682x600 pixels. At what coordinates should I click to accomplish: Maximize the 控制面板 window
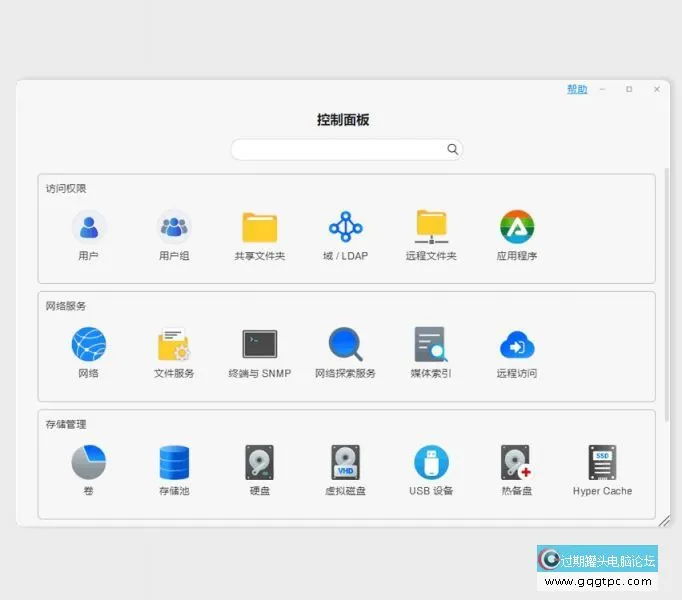pyautogui.click(x=629, y=89)
